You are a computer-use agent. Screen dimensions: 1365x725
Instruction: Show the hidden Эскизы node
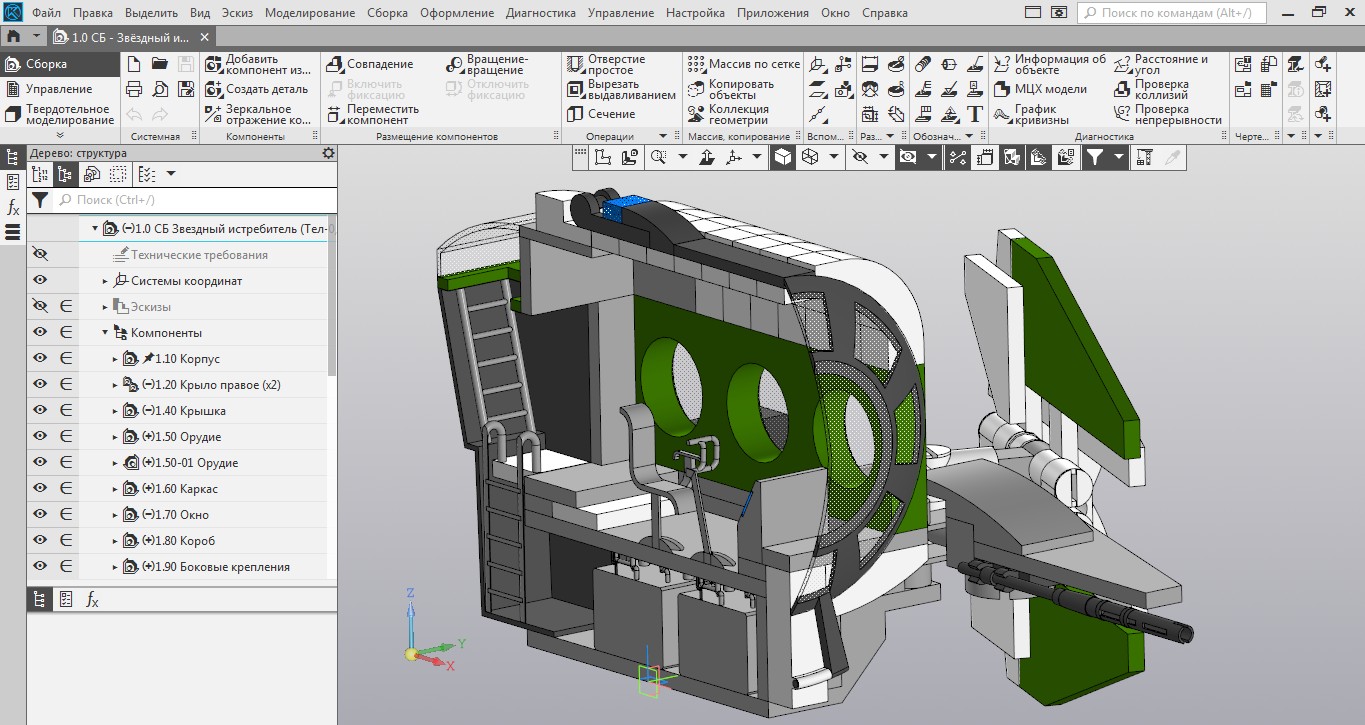point(40,307)
